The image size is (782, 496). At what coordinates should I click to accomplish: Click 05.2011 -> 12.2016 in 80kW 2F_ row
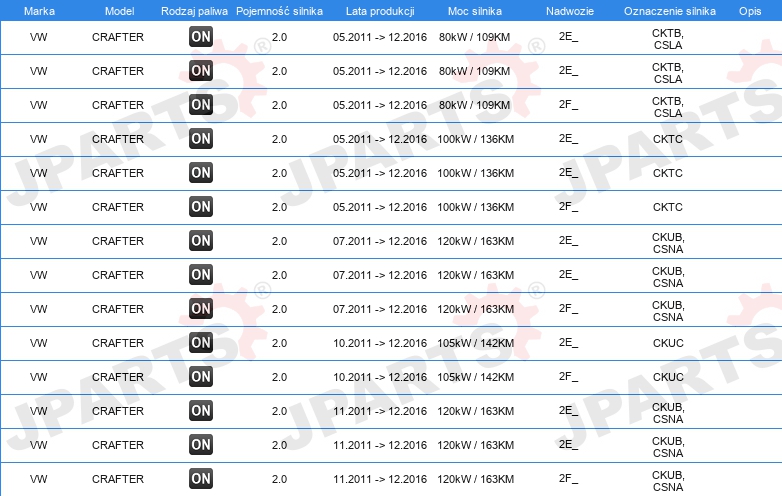(380, 105)
